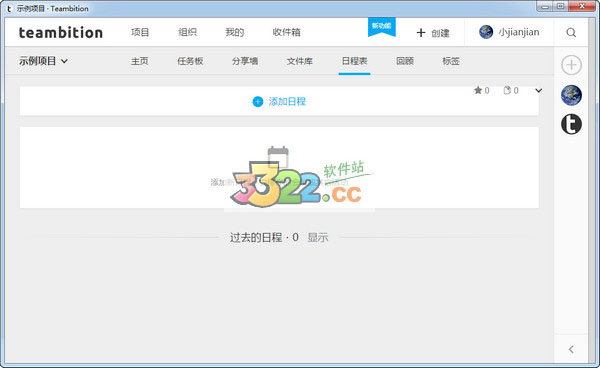Click the calendar placeholder icon
Image resolution: width=600 pixels, height=368 pixels.
[278, 156]
